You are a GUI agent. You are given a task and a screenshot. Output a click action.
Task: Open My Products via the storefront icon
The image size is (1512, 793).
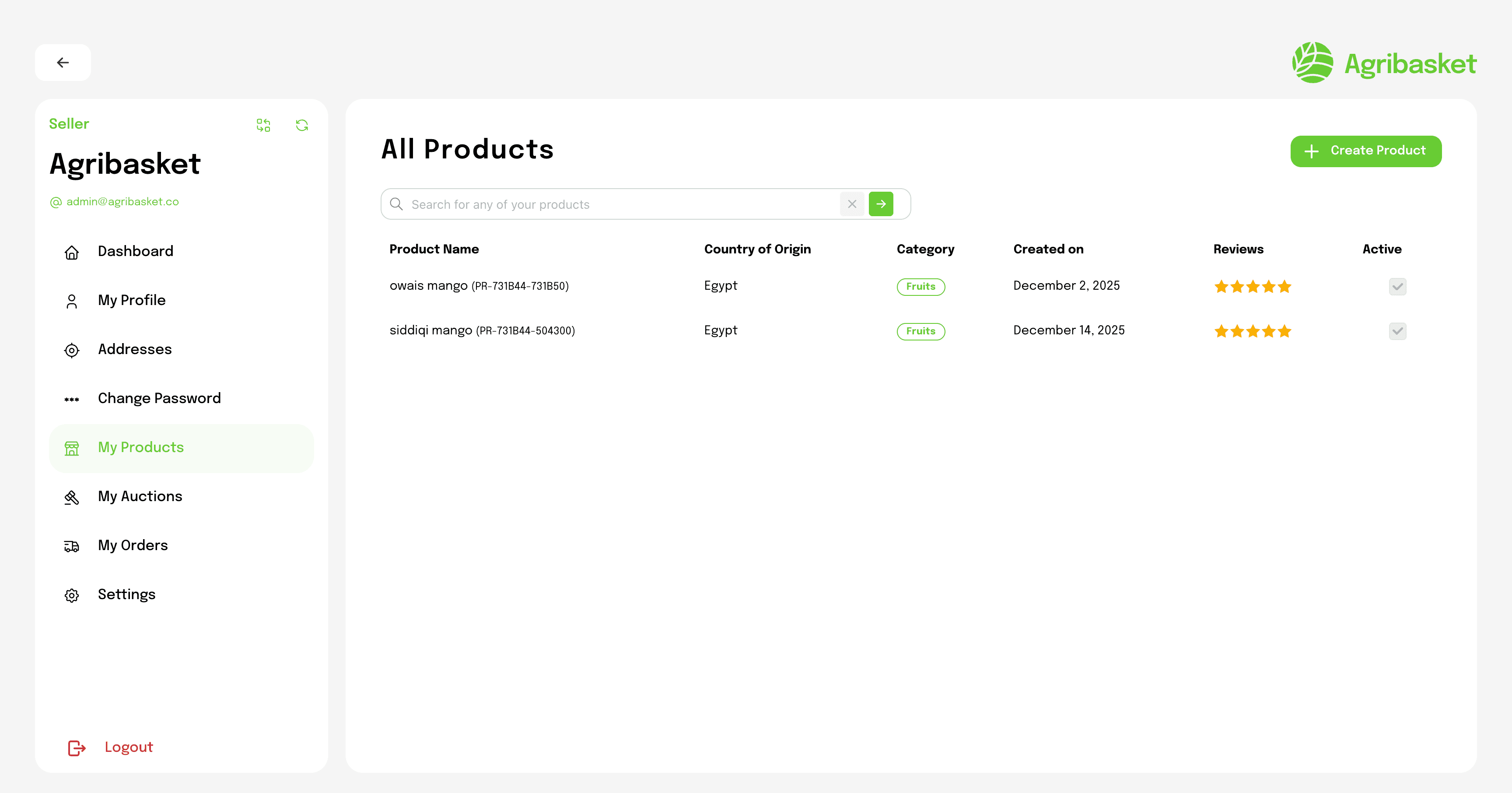tap(72, 449)
